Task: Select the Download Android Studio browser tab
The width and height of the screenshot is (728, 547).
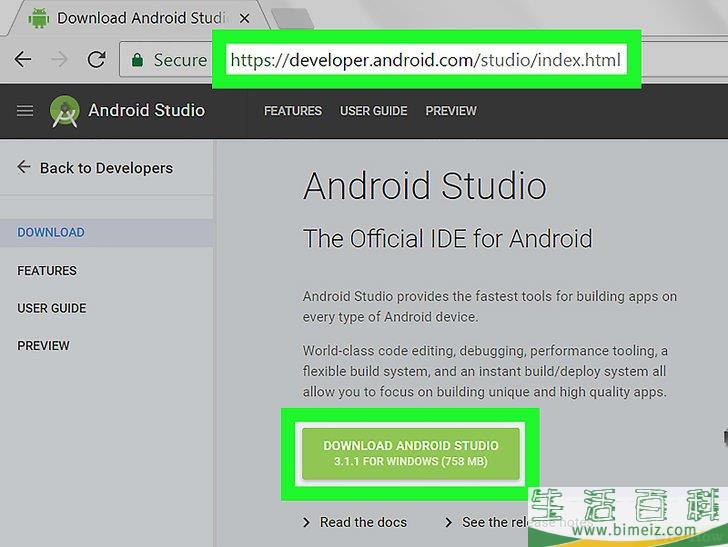Action: (x=139, y=18)
